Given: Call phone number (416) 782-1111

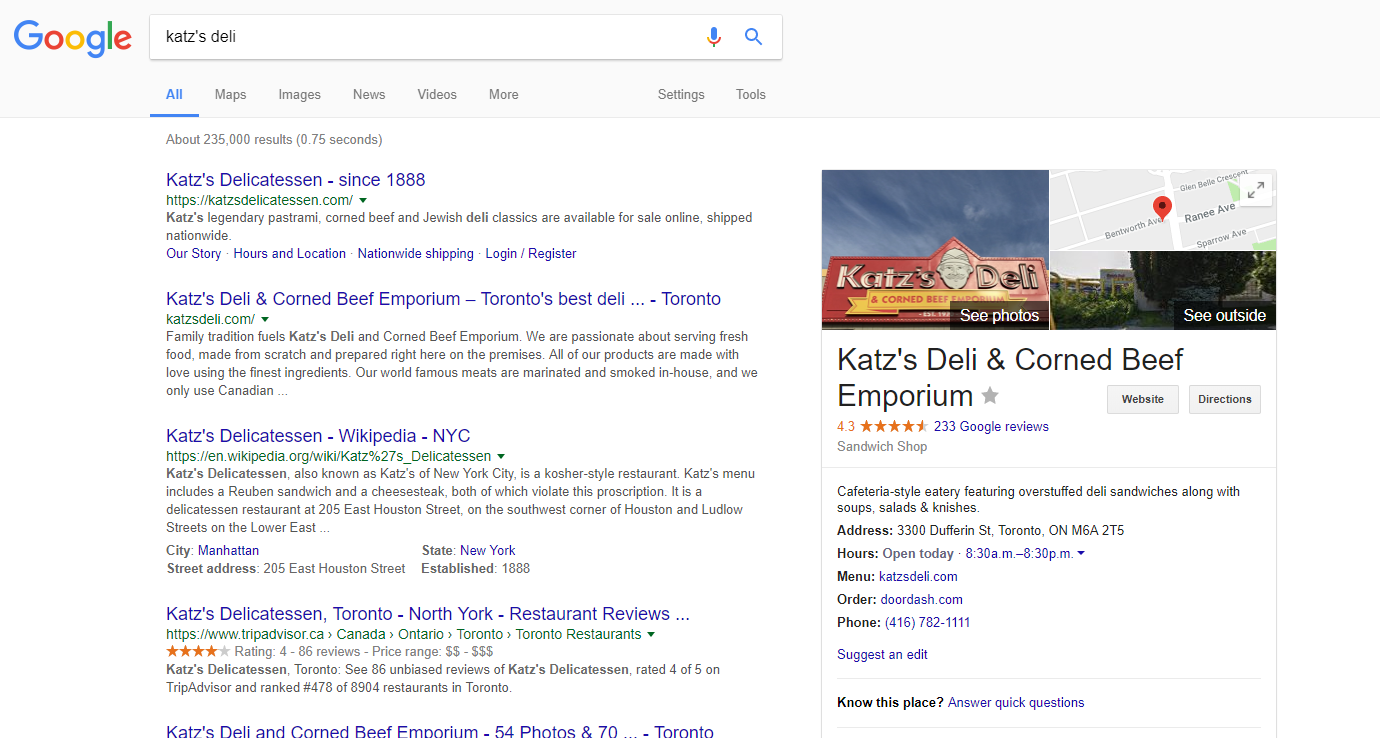Looking at the screenshot, I should tap(927, 623).
